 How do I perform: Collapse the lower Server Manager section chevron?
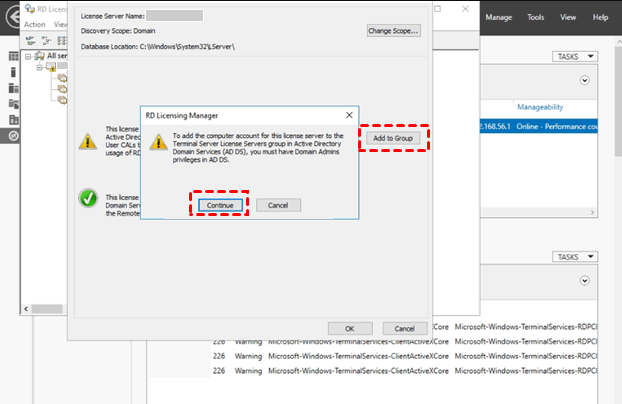pos(584,281)
